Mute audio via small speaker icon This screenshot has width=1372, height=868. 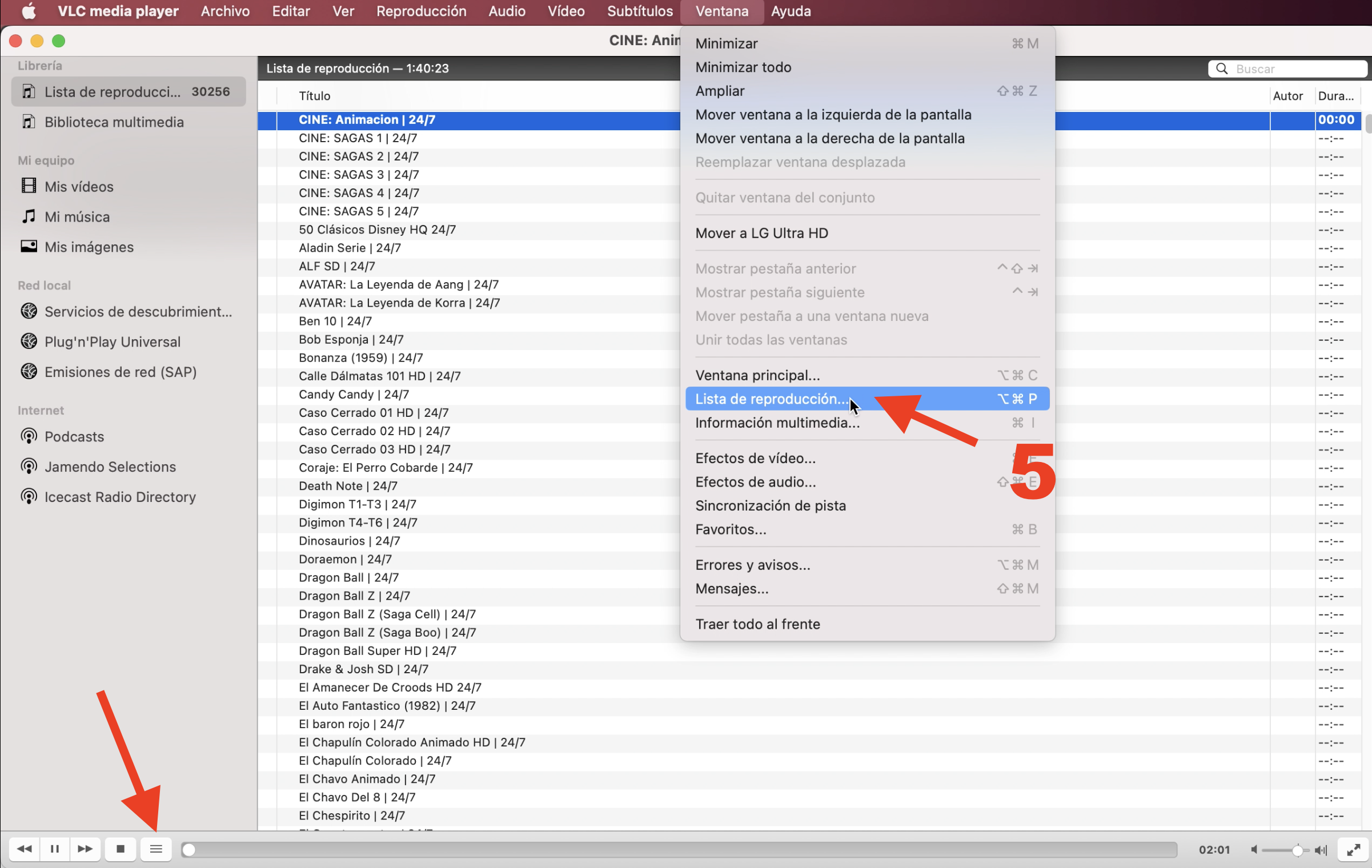click(x=1254, y=850)
